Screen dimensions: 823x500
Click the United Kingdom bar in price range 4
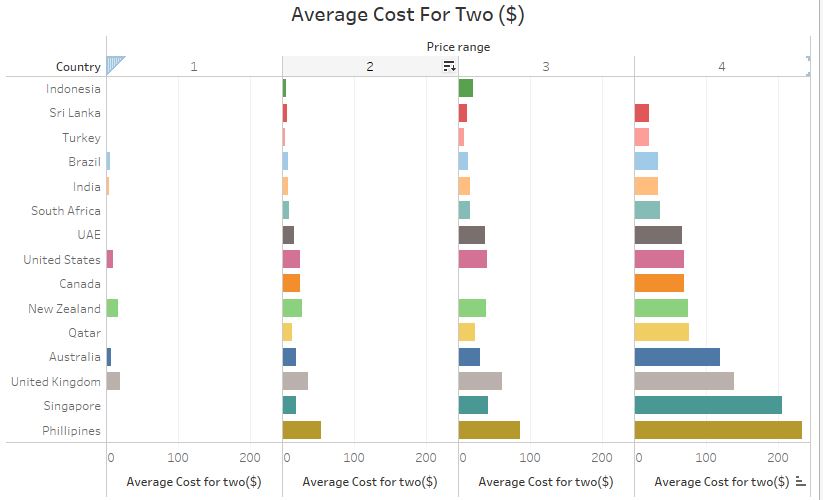coord(684,381)
